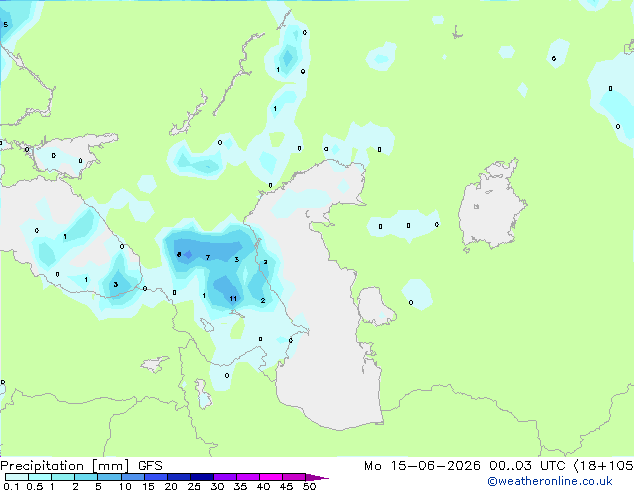Viewport: 634px width, 490px height.
Task: Click the legend scale label '0.5'
Action: pyautogui.click(x=35, y=486)
